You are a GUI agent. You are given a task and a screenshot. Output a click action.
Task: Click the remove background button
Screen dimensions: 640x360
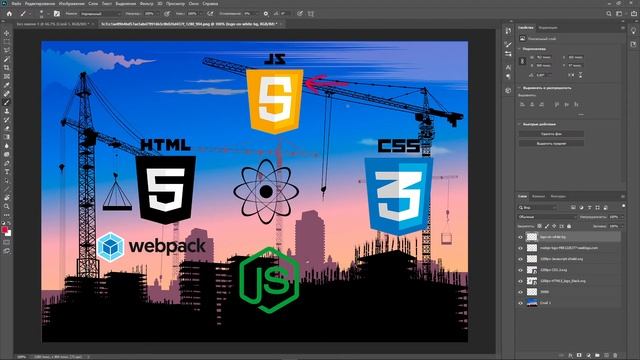[551, 134]
